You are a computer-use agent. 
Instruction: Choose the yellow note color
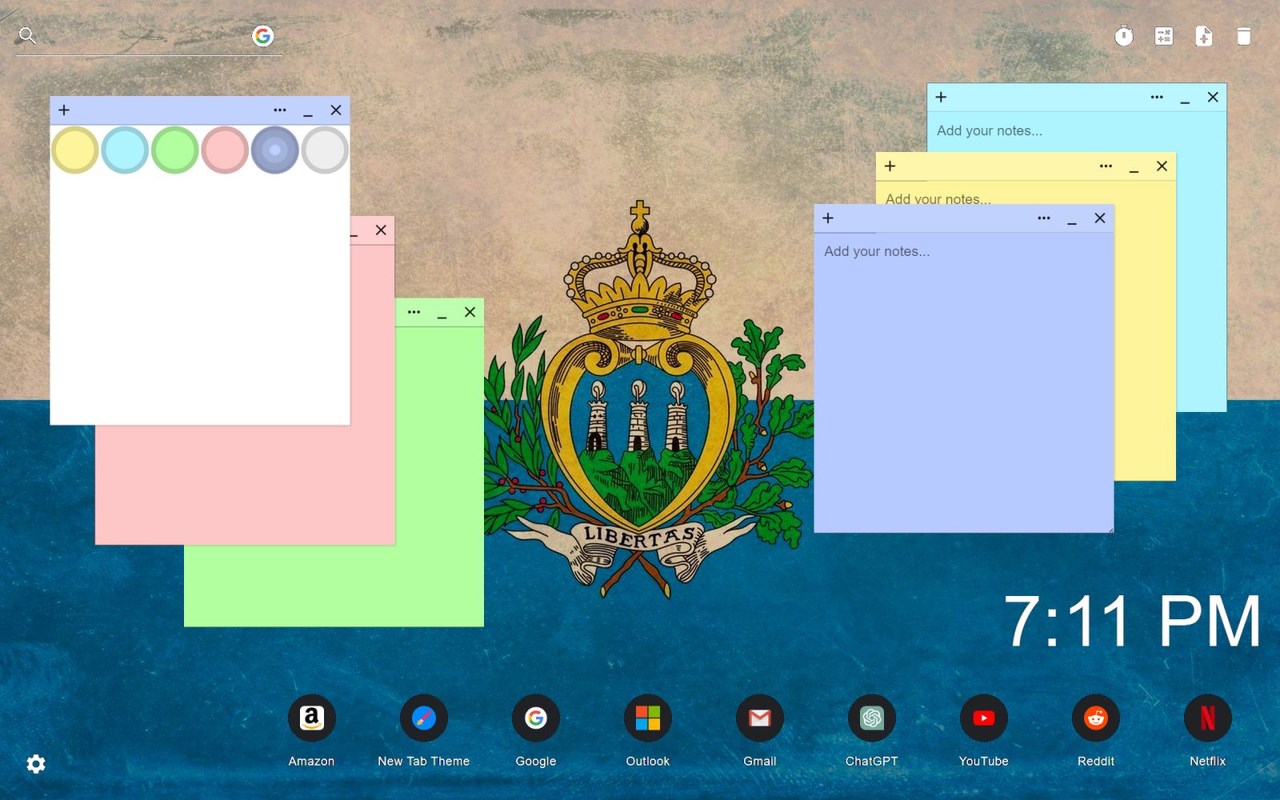click(x=75, y=150)
